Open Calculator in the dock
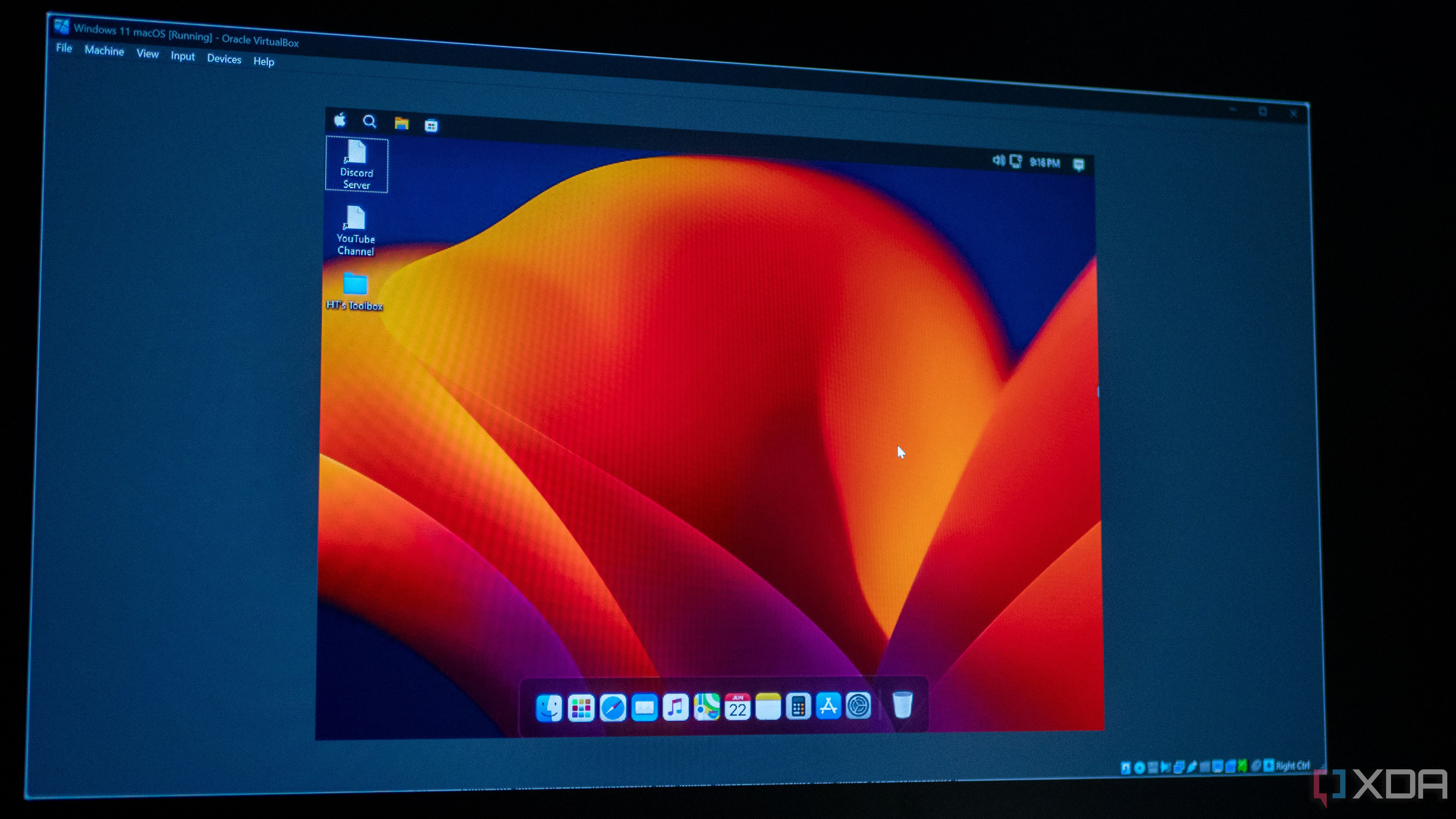Screen dimensions: 1456x819 [x=799, y=706]
